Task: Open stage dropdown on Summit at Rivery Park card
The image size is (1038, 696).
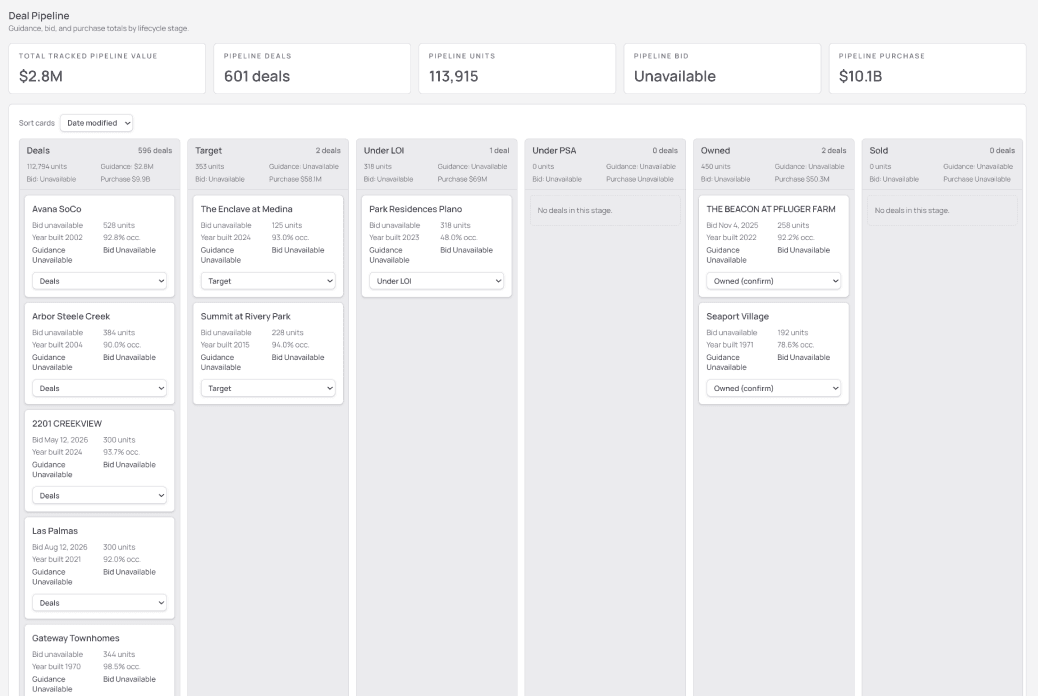Action: 268,388
